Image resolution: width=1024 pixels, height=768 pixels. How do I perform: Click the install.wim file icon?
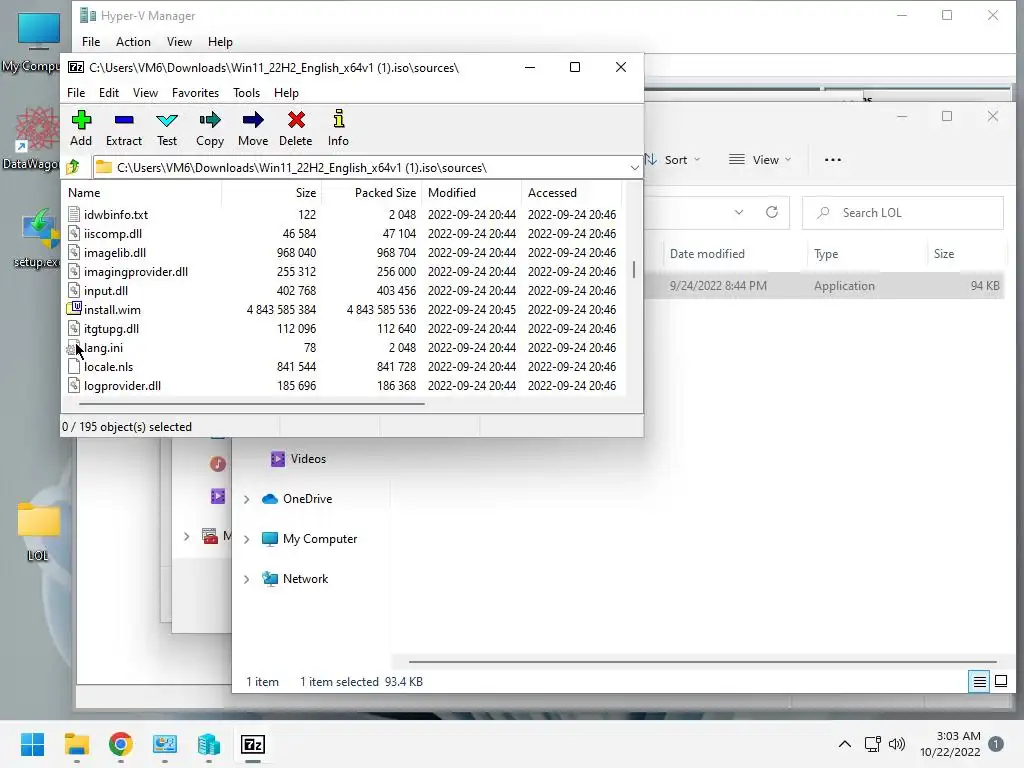click(x=74, y=309)
